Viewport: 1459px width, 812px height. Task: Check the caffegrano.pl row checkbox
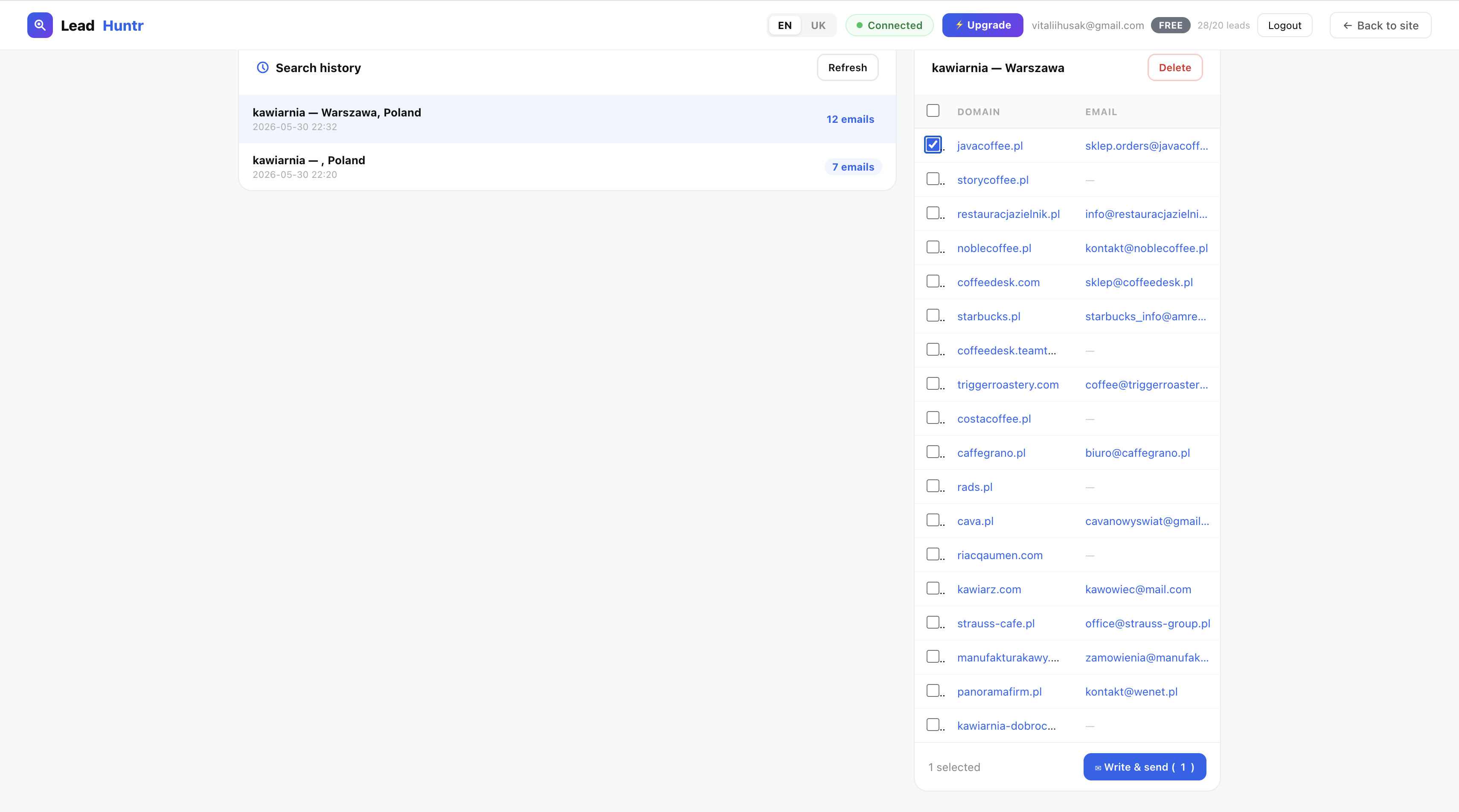point(933,451)
